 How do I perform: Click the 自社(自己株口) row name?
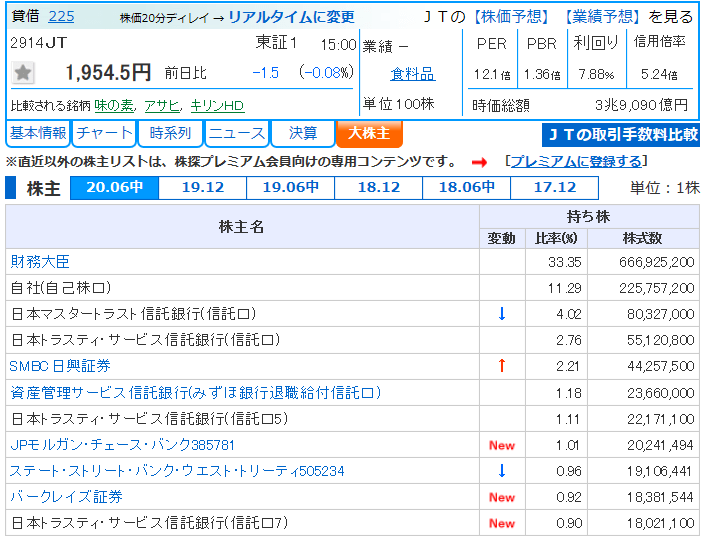(x=61, y=287)
